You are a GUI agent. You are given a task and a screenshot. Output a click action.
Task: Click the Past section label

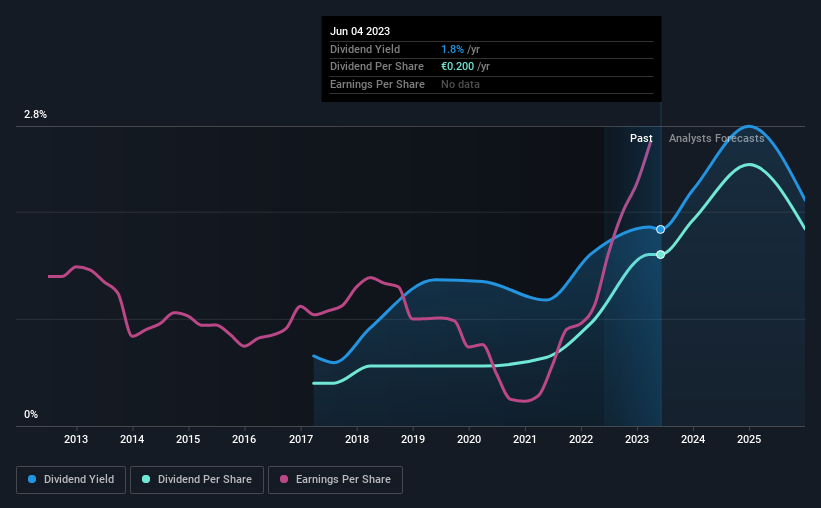pos(641,138)
